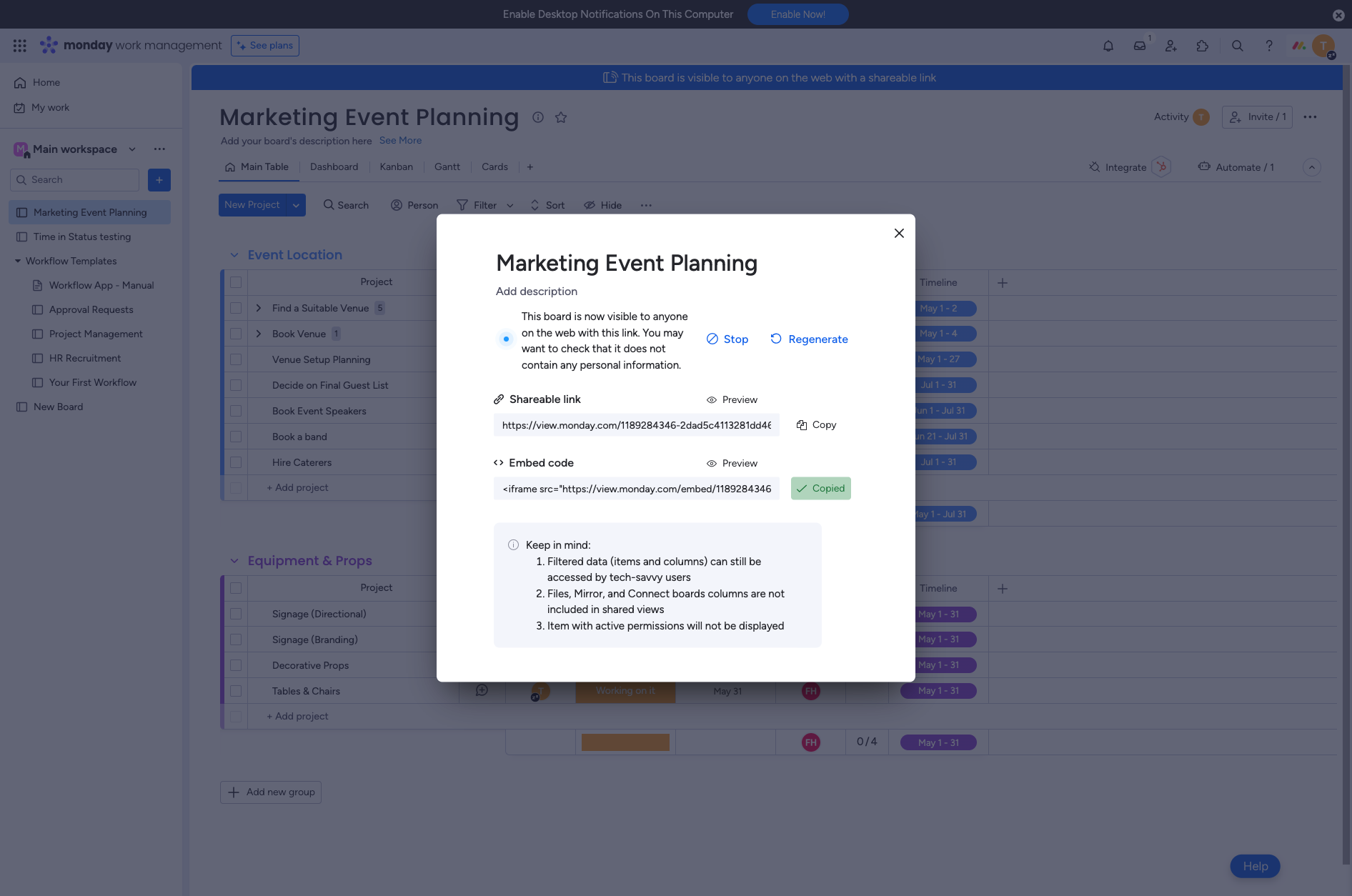Click the search everything magnifier icon

coord(1237,46)
